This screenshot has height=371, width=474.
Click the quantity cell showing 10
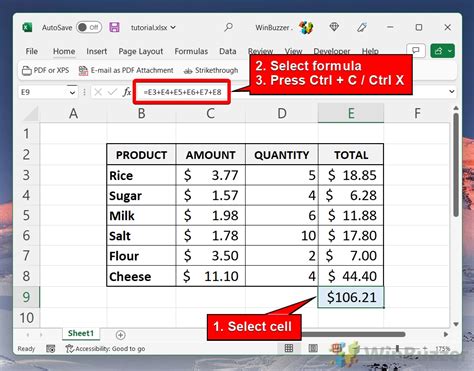pyautogui.click(x=282, y=236)
